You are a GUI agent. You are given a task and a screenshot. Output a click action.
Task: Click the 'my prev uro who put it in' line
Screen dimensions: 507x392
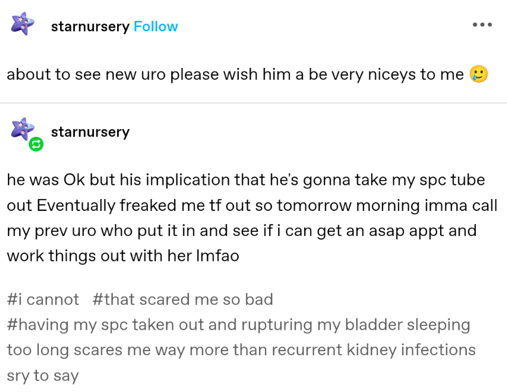pos(242,231)
